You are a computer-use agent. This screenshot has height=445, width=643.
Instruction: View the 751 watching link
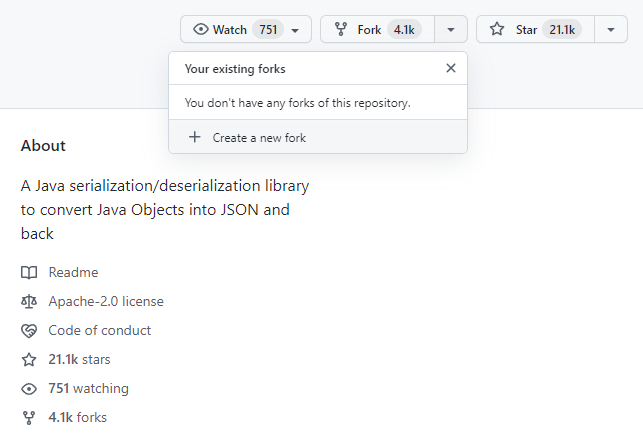[88, 388]
